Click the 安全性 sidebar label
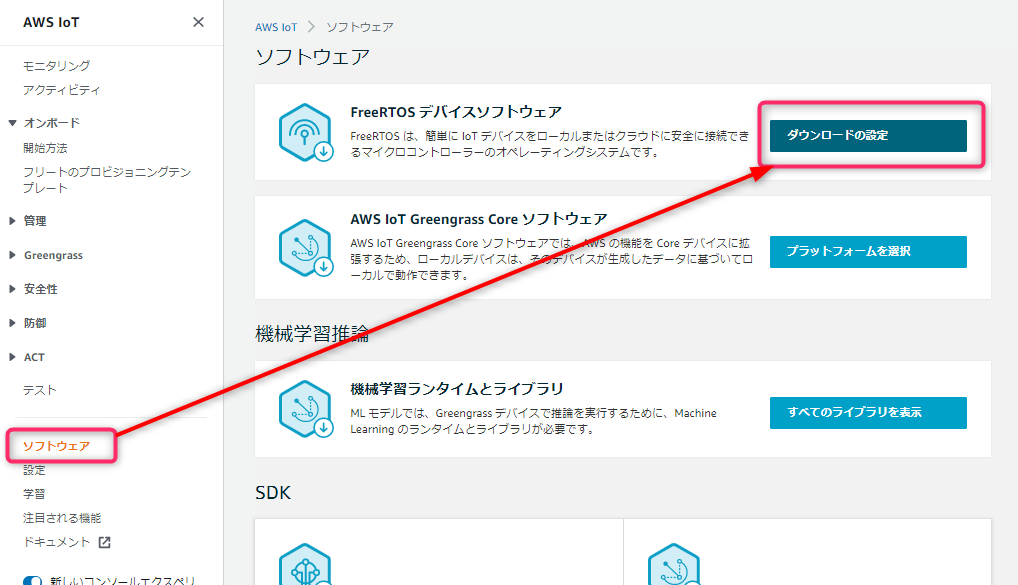This screenshot has width=1018, height=585. pos(41,289)
